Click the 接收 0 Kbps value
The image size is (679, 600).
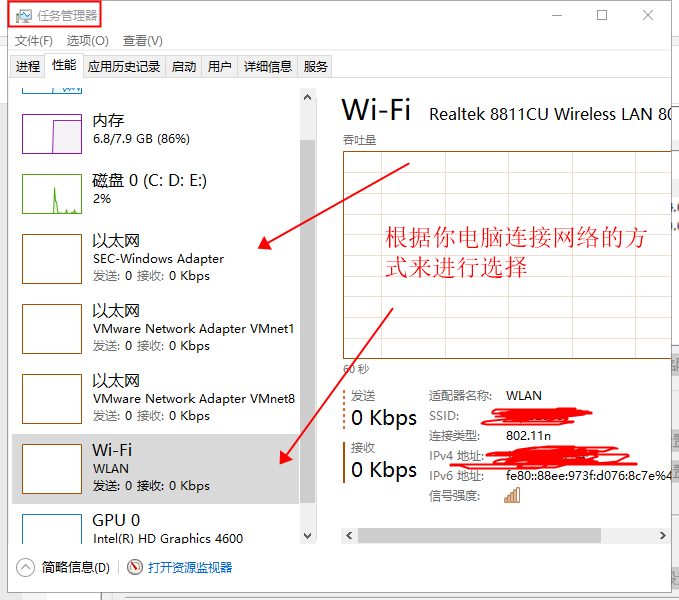coord(384,470)
